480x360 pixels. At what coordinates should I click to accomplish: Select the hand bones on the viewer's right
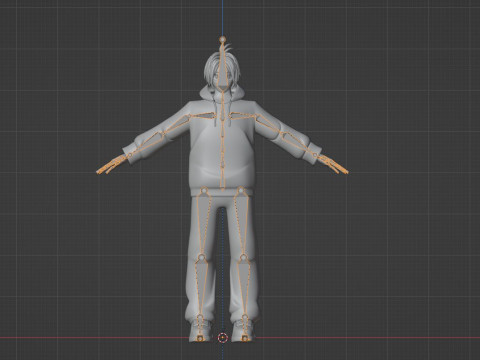333,165
